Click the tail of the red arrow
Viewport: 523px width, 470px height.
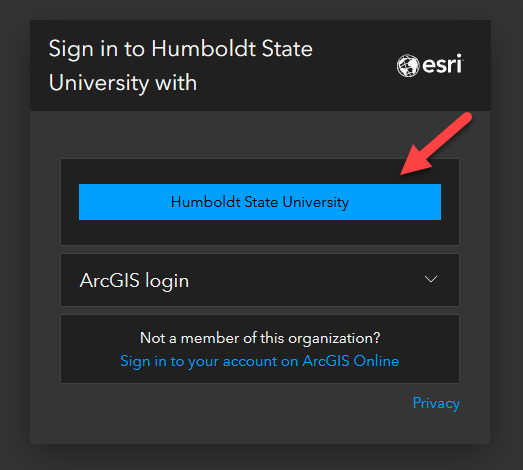point(464,120)
